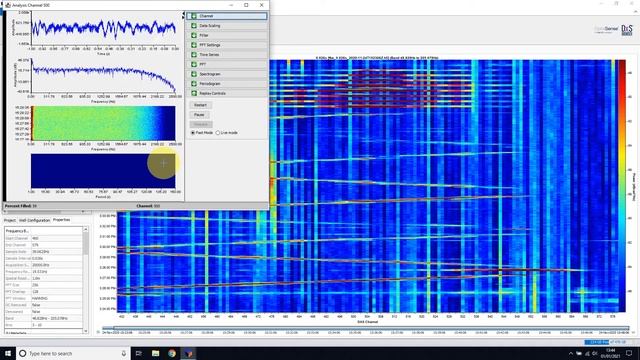Expand the FFT section
Screen dimensions: 640x360
[x=227, y=64]
